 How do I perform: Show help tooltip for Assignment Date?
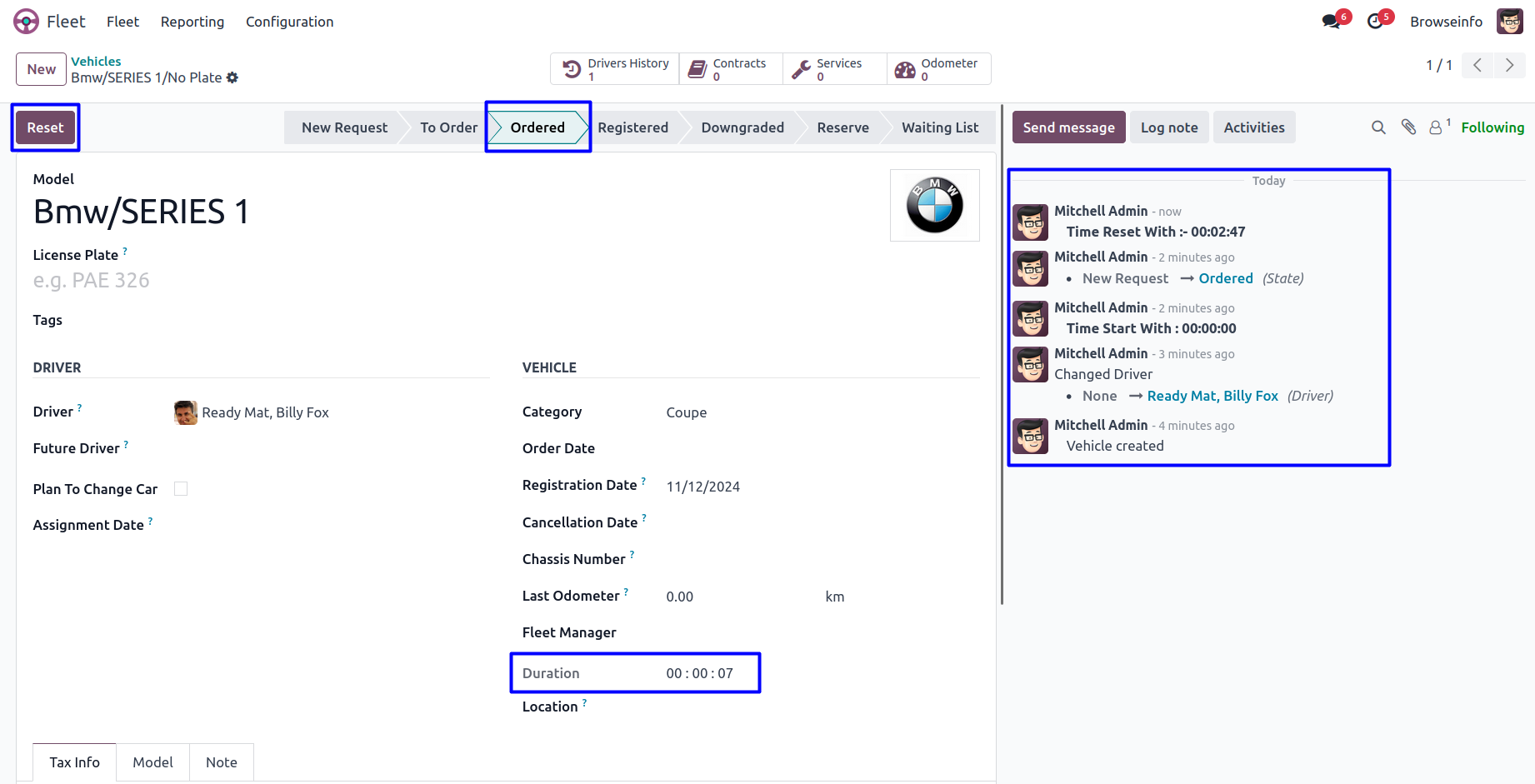pyautogui.click(x=151, y=521)
